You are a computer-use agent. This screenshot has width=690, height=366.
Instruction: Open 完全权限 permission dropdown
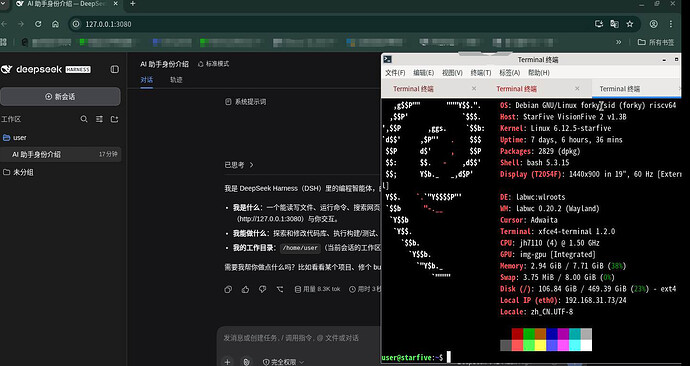pos(283,362)
